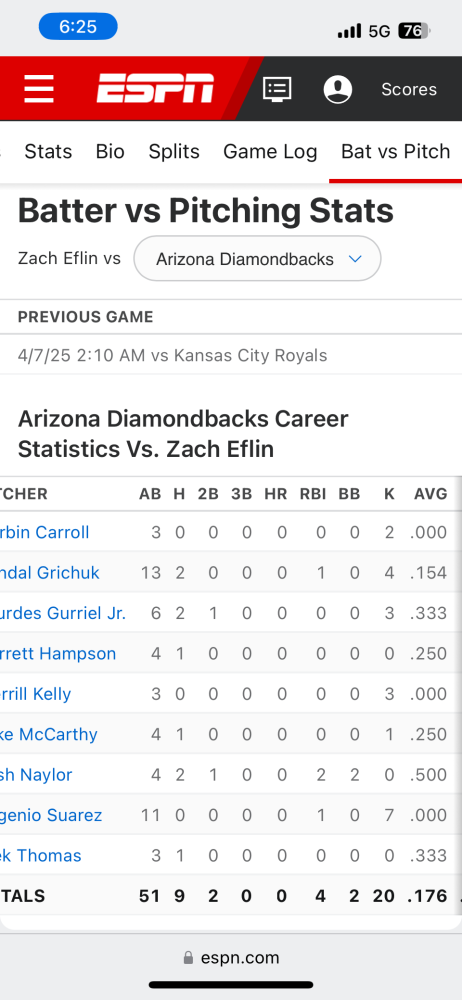Open Josh Naylor player link
Image resolution: width=462 pixels, height=1000 pixels.
[x=36, y=775]
